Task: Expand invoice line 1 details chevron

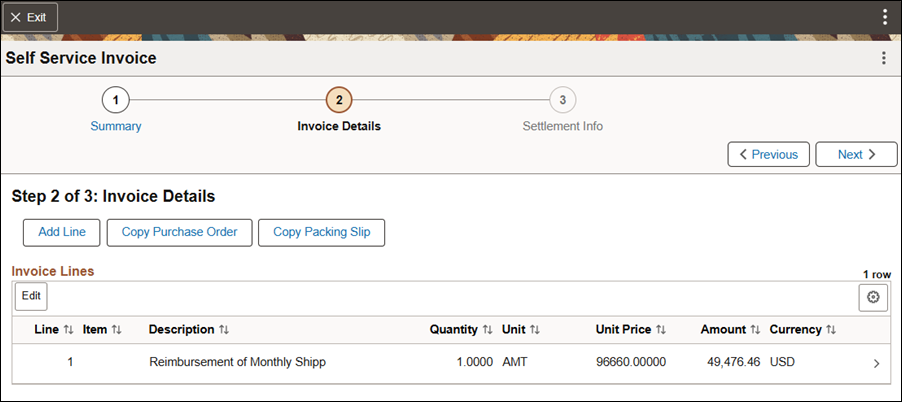Action: (x=876, y=363)
